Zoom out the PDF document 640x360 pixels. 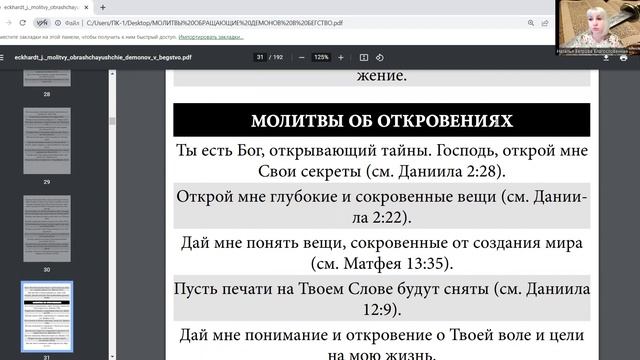coord(302,58)
